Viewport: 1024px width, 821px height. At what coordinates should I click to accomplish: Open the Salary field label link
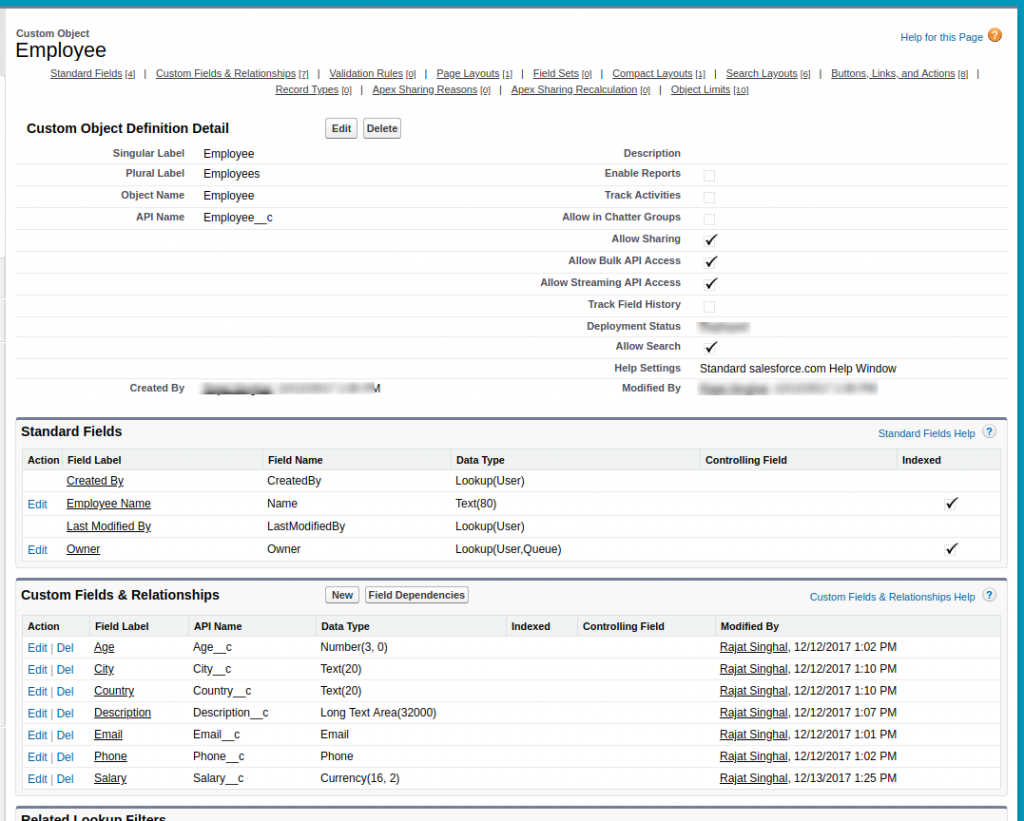click(x=110, y=779)
